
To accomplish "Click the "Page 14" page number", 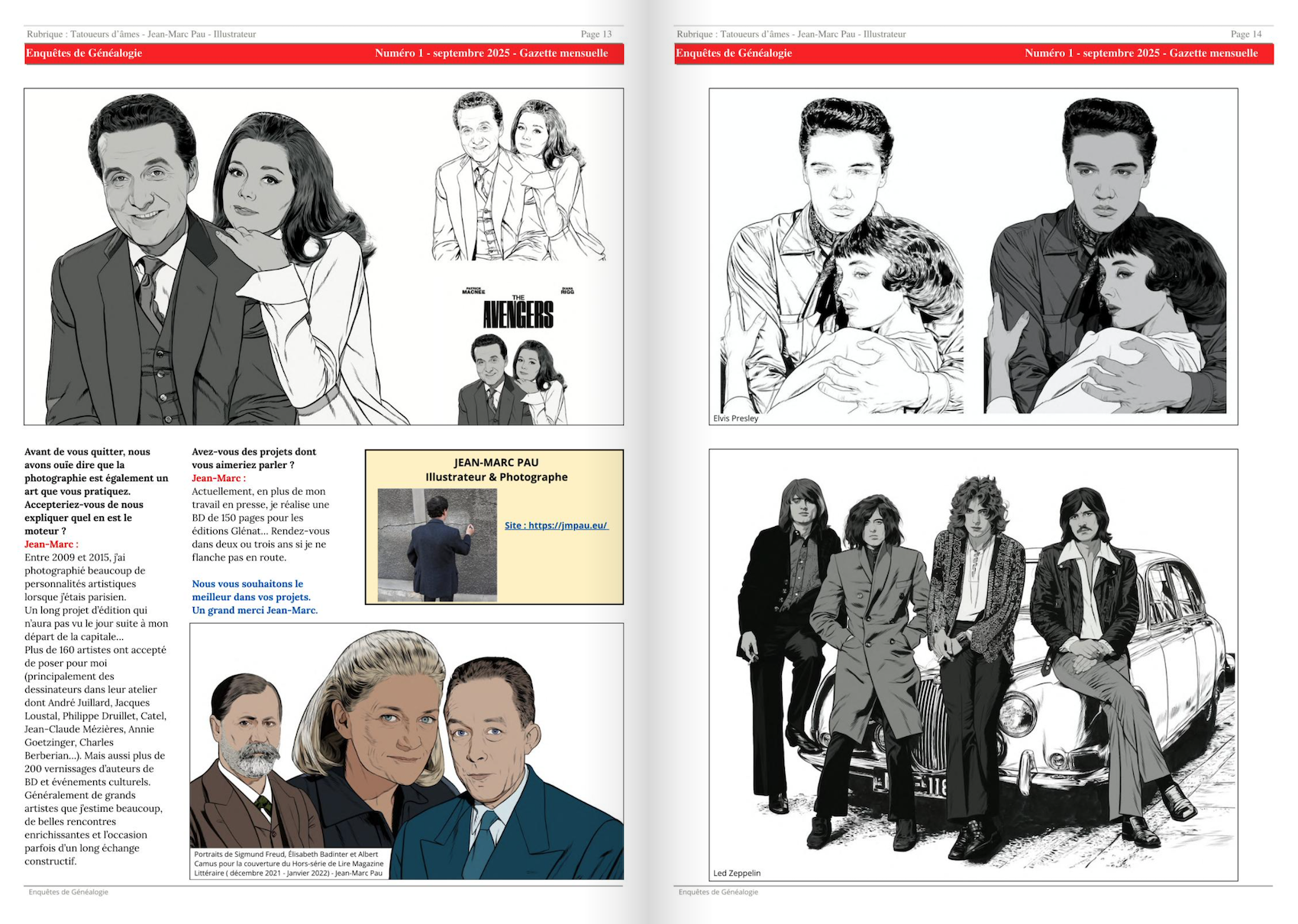I will click(1245, 34).
